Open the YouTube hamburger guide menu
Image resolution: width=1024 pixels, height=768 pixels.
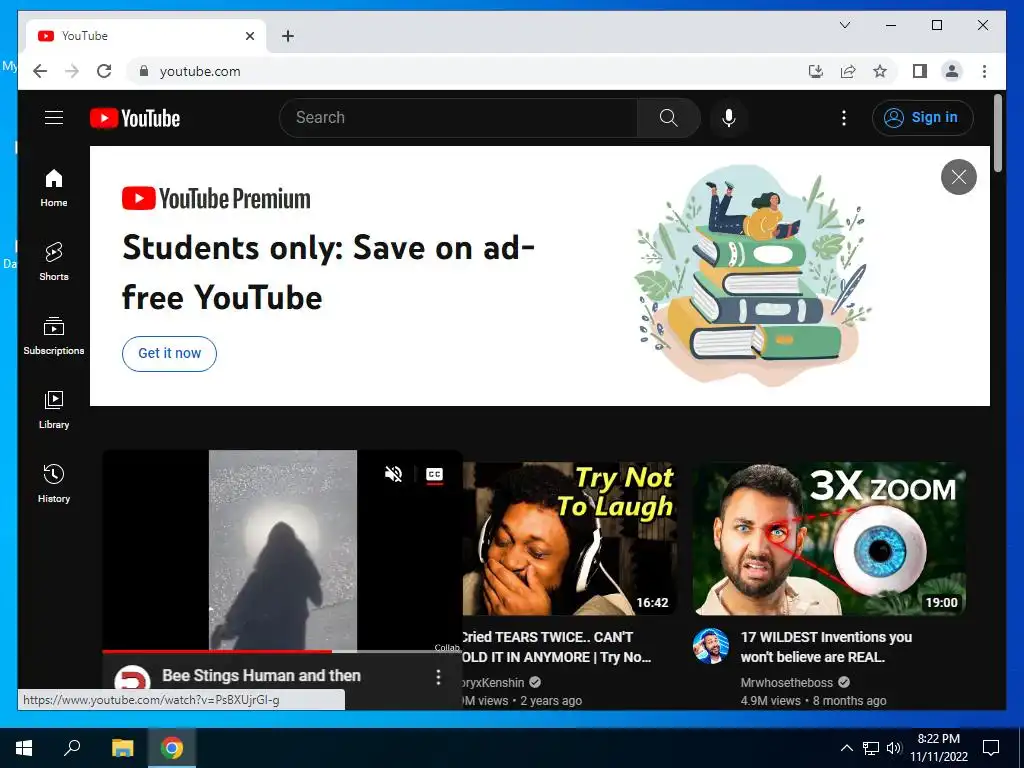pos(54,118)
